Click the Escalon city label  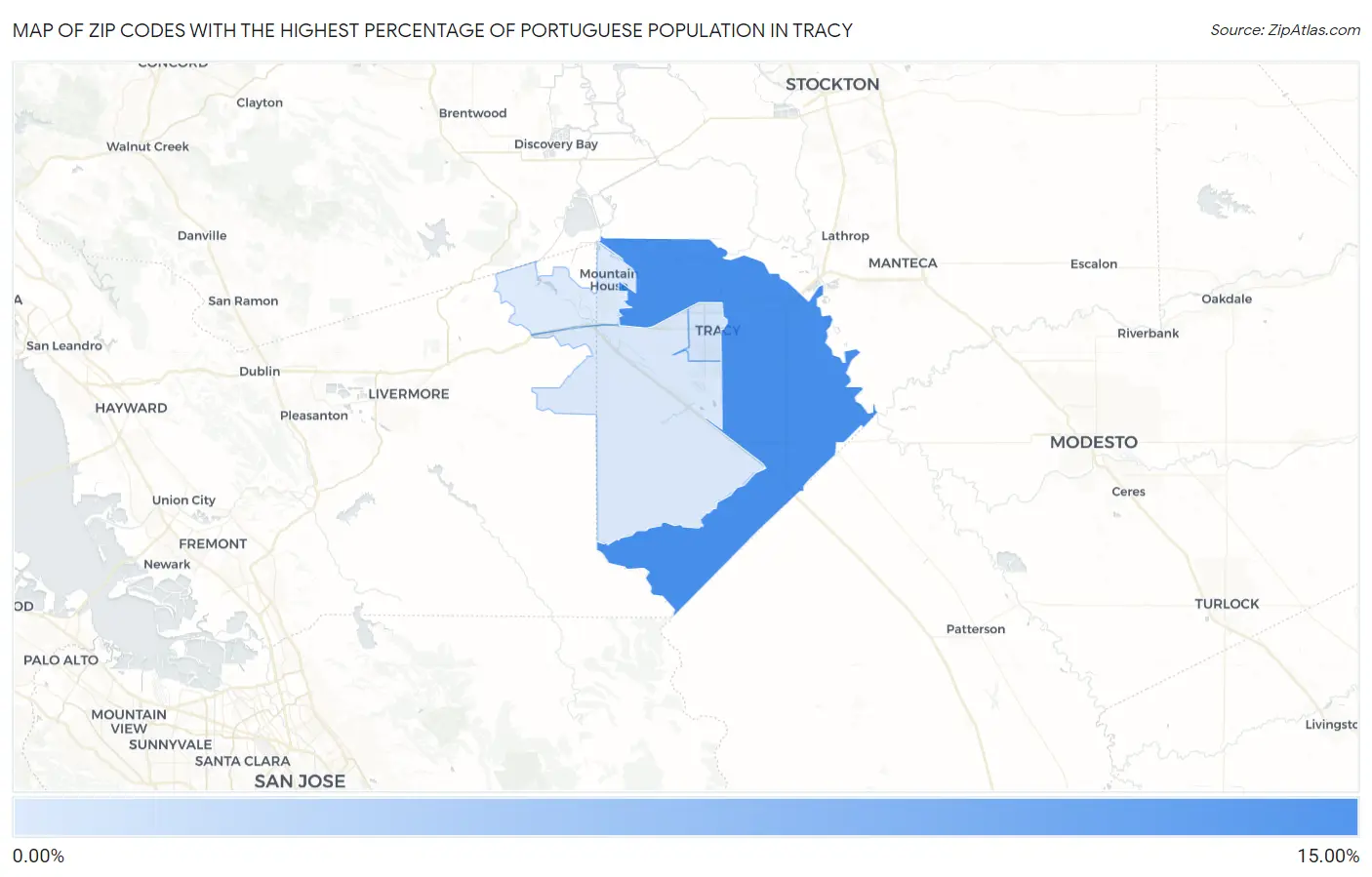1094,264
